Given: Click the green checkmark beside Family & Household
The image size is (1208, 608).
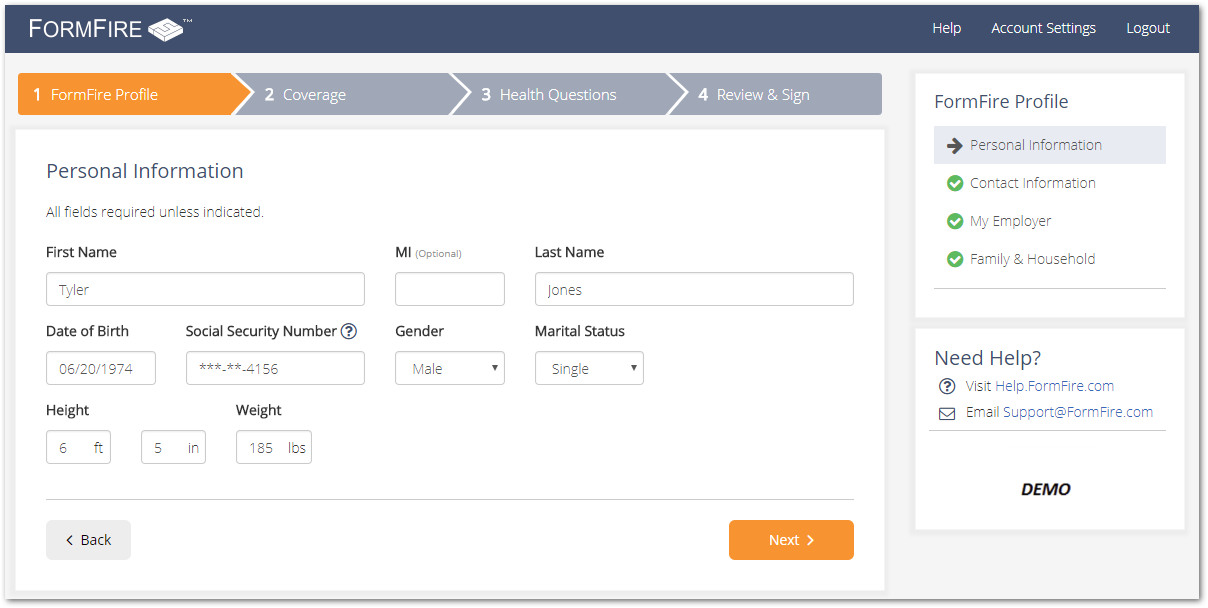Looking at the screenshot, I should [955, 259].
